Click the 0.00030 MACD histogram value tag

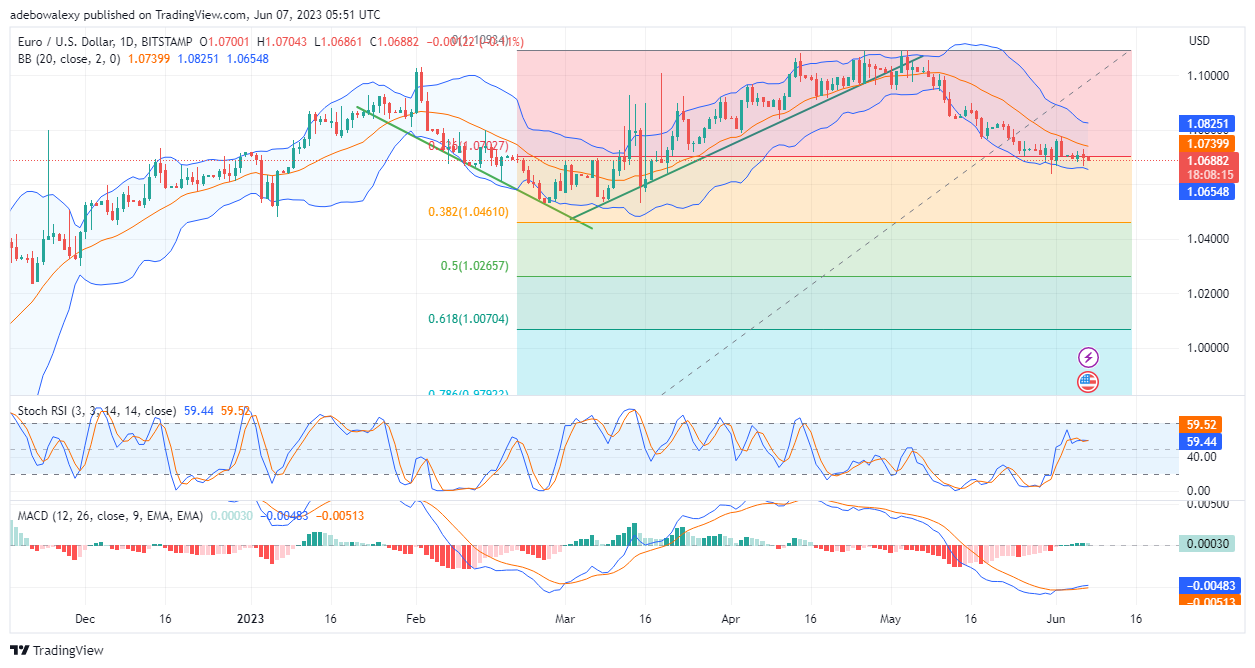1207,544
